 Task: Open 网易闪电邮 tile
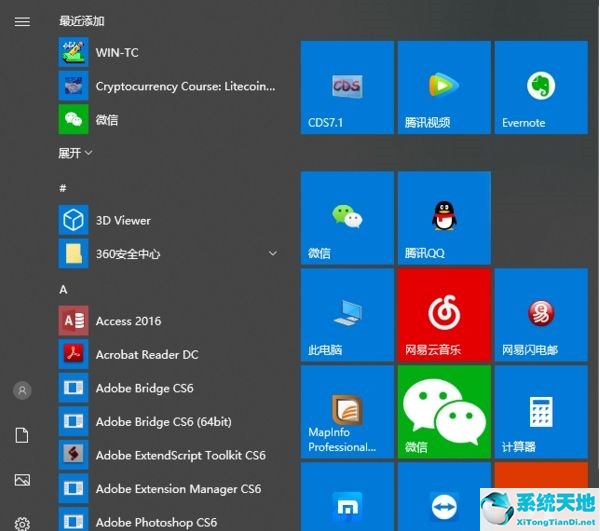coord(541,315)
